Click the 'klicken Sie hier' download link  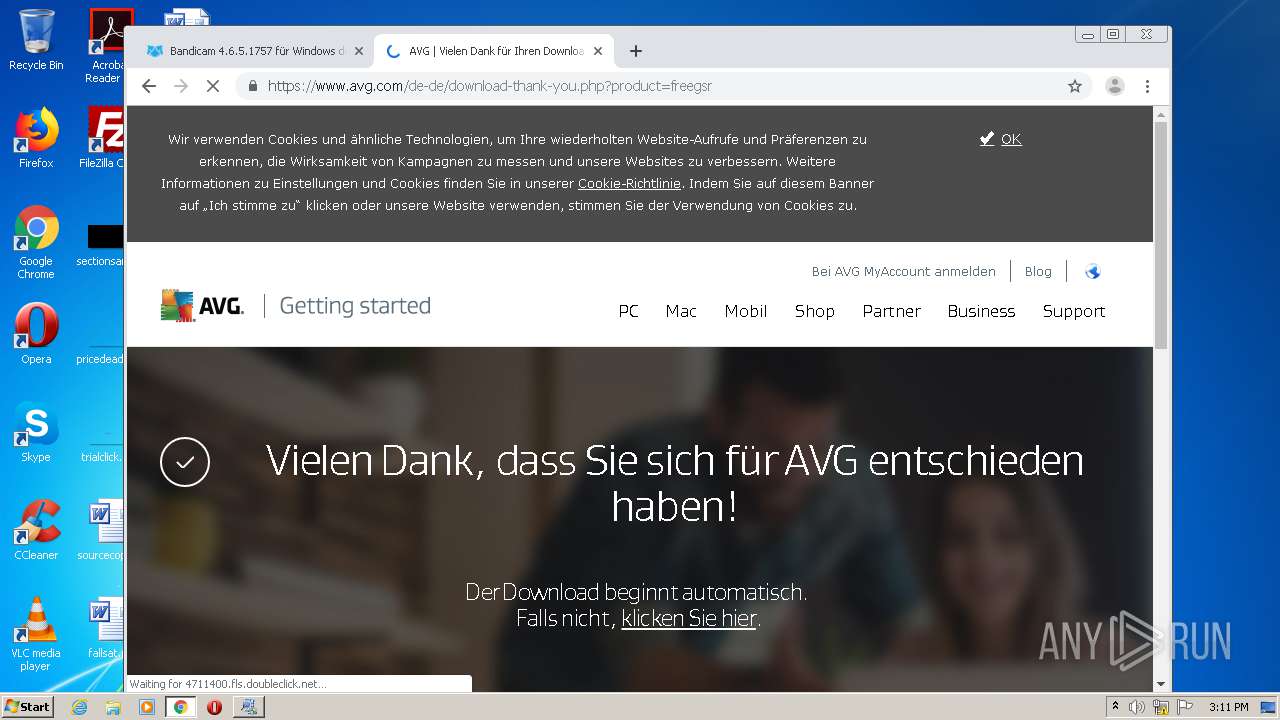pyautogui.click(x=689, y=619)
